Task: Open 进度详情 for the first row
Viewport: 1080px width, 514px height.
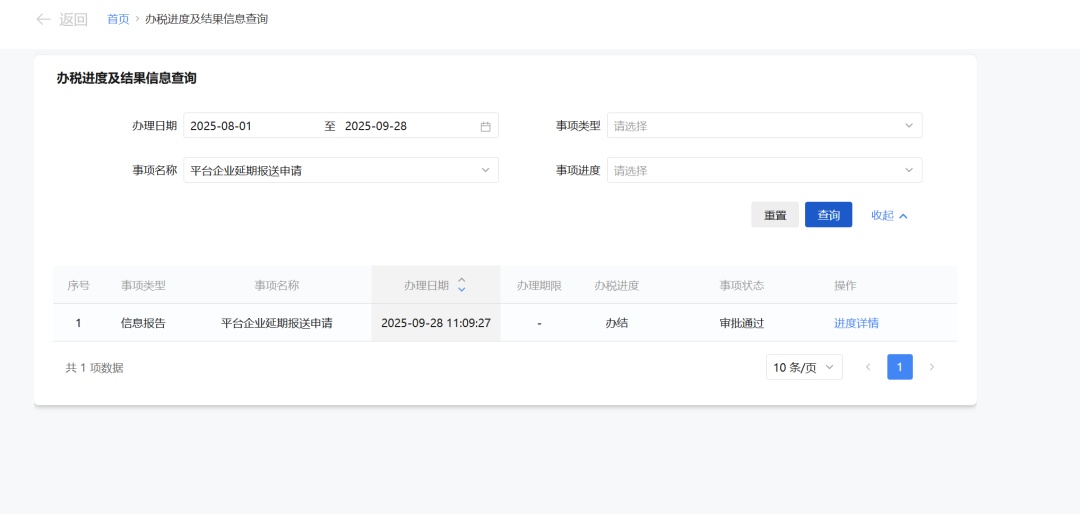Action: tap(856, 323)
